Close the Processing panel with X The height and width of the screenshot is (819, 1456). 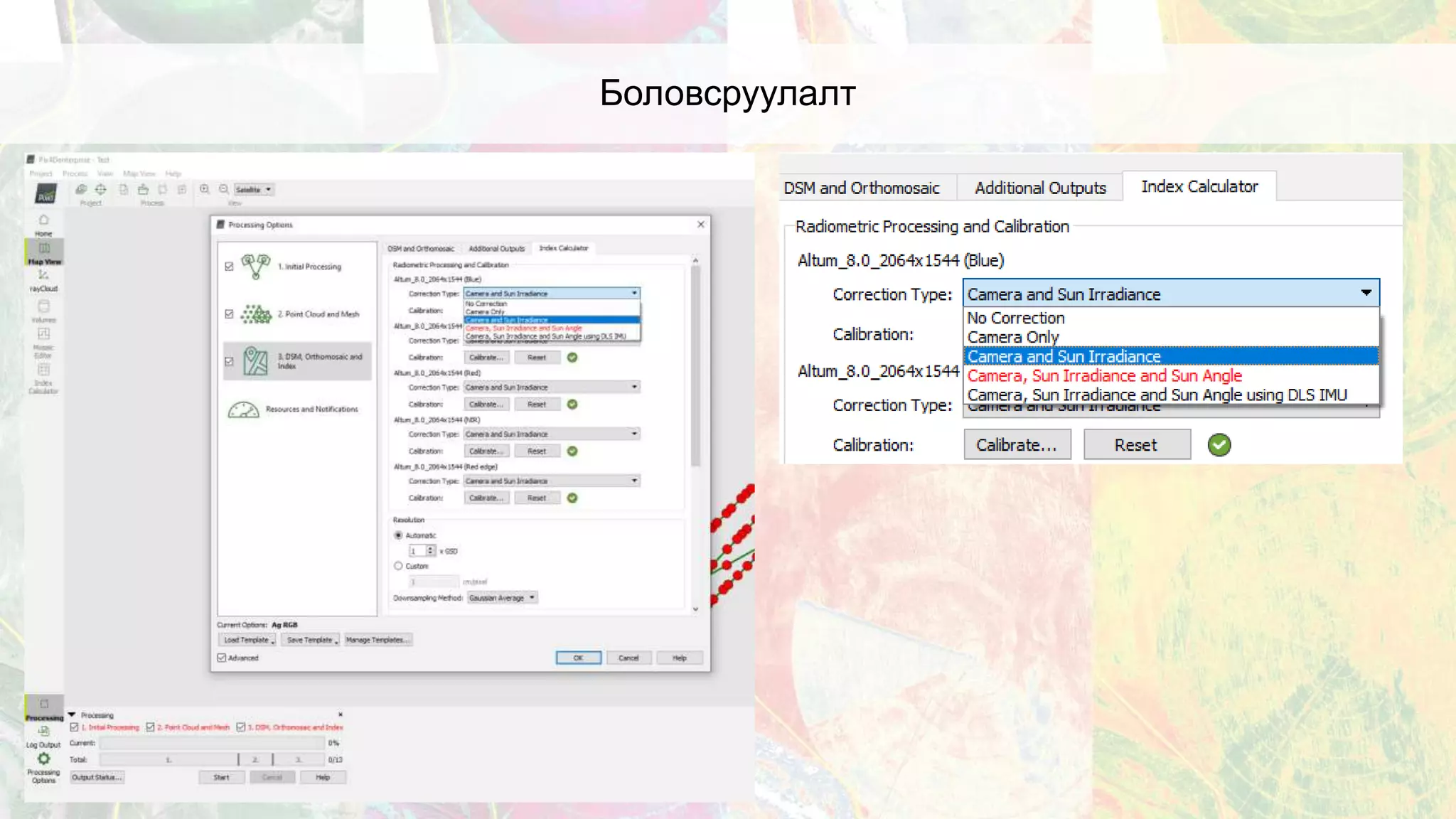coord(341,714)
